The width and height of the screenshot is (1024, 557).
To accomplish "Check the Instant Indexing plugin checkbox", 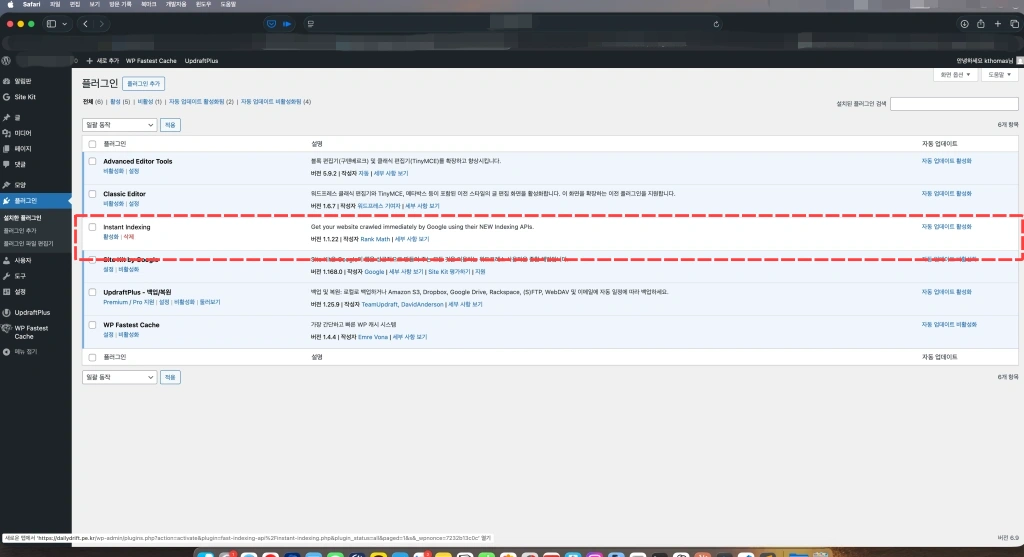I will [93, 227].
